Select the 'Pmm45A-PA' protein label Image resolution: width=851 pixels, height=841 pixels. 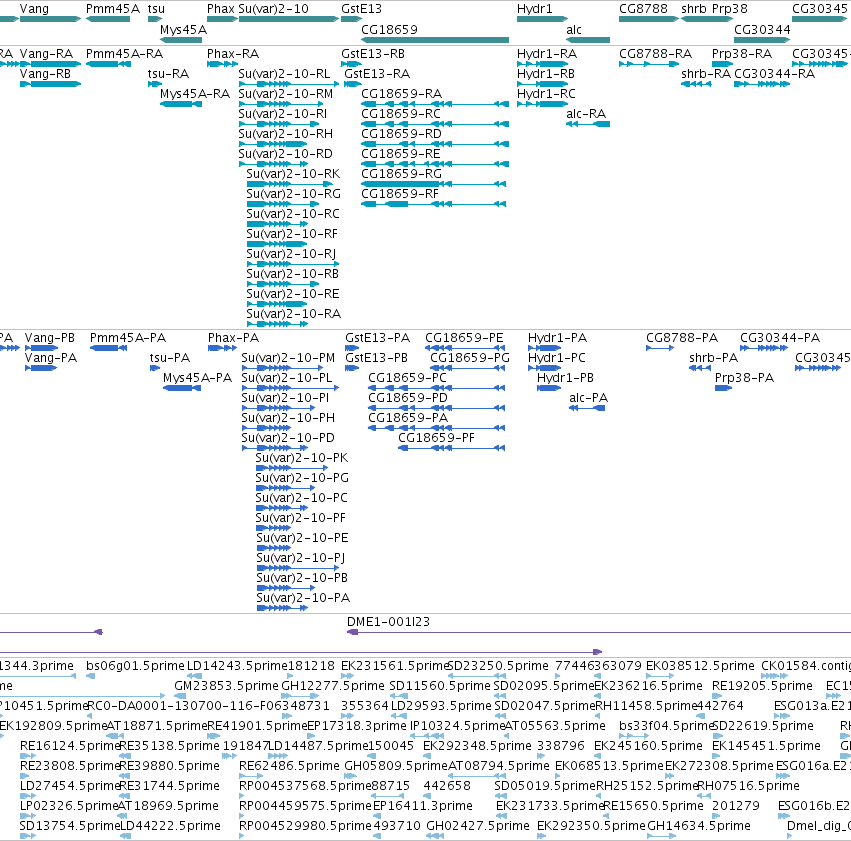coord(128,338)
